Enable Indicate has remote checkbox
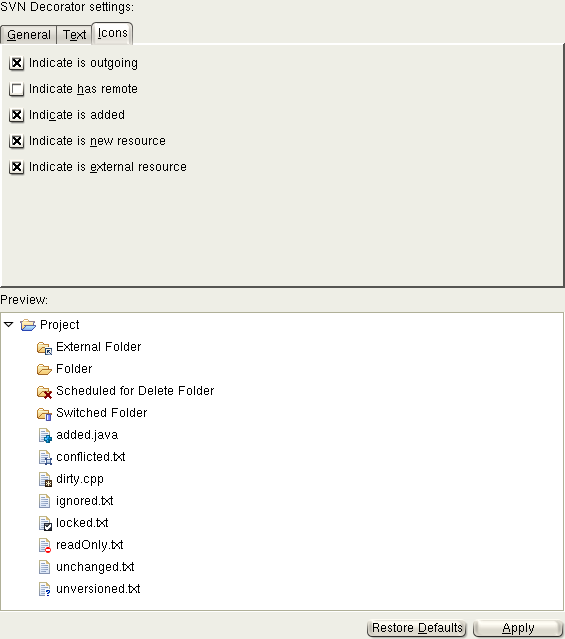 (16, 89)
